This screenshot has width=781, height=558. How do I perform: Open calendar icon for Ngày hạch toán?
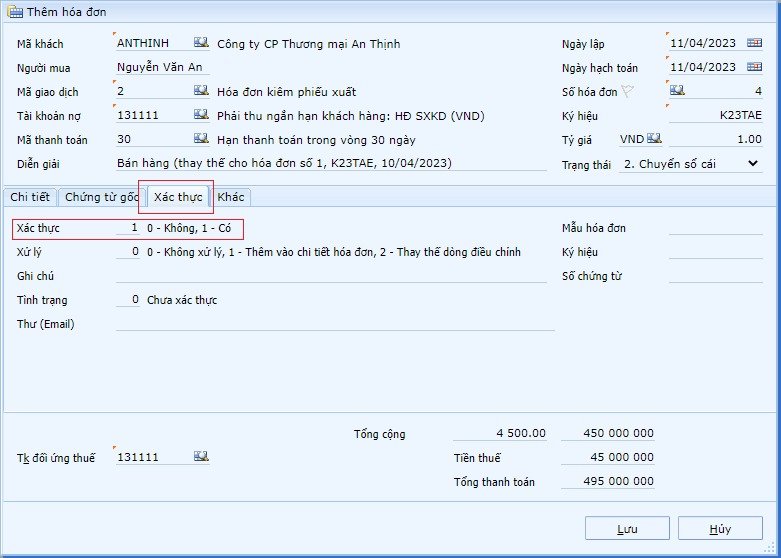click(754, 67)
